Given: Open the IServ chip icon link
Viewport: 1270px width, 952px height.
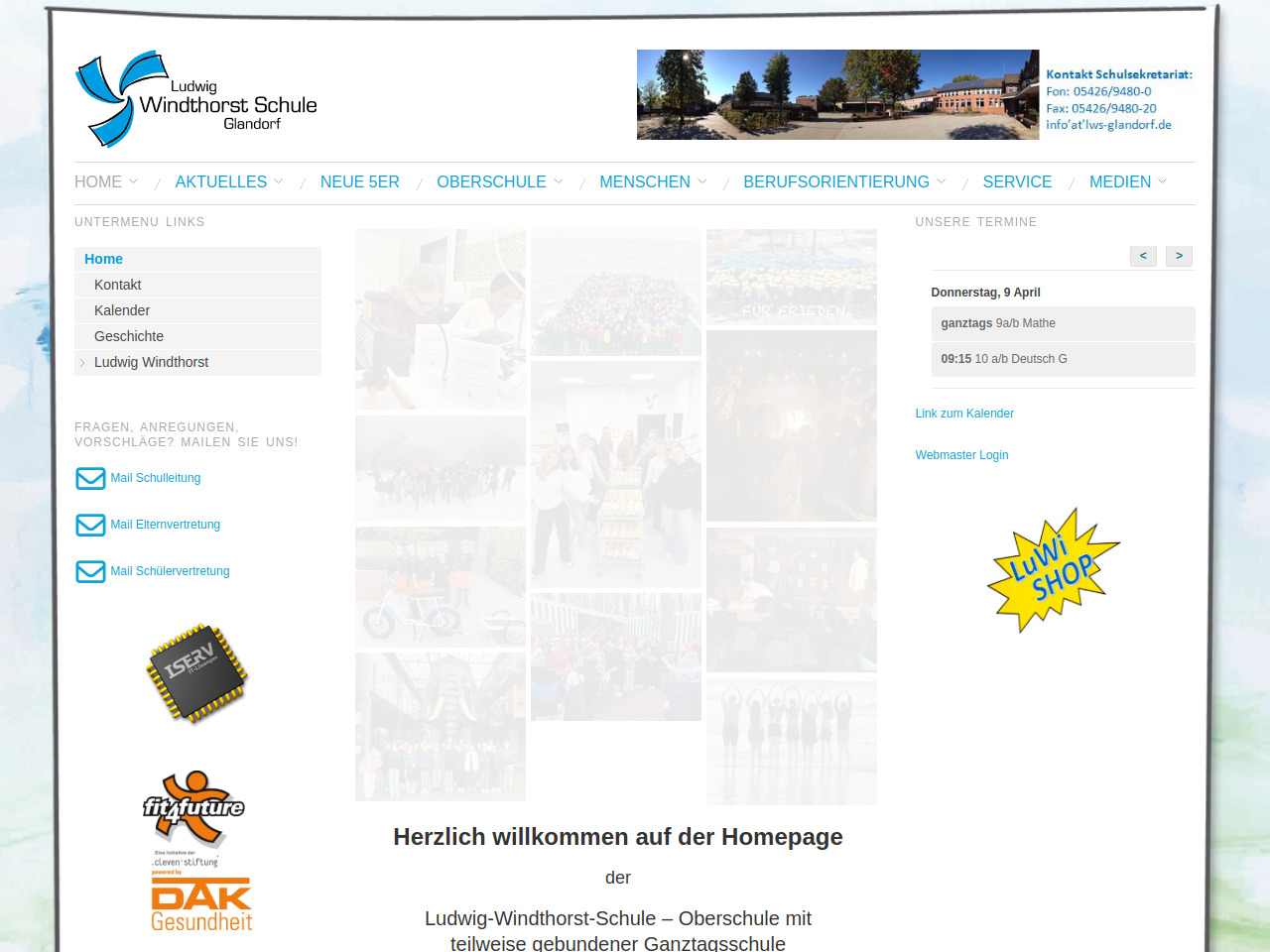Looking at the screenshot, I should click(196, 673).
